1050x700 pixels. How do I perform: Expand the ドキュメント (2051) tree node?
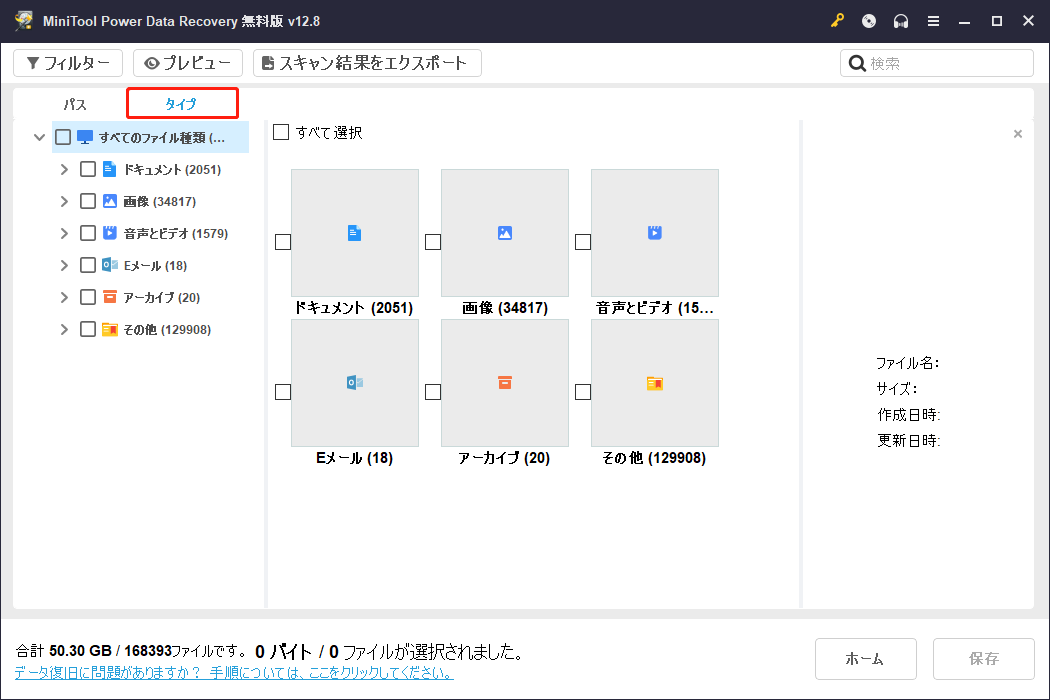pyautogui.click(x=63, y=168)
